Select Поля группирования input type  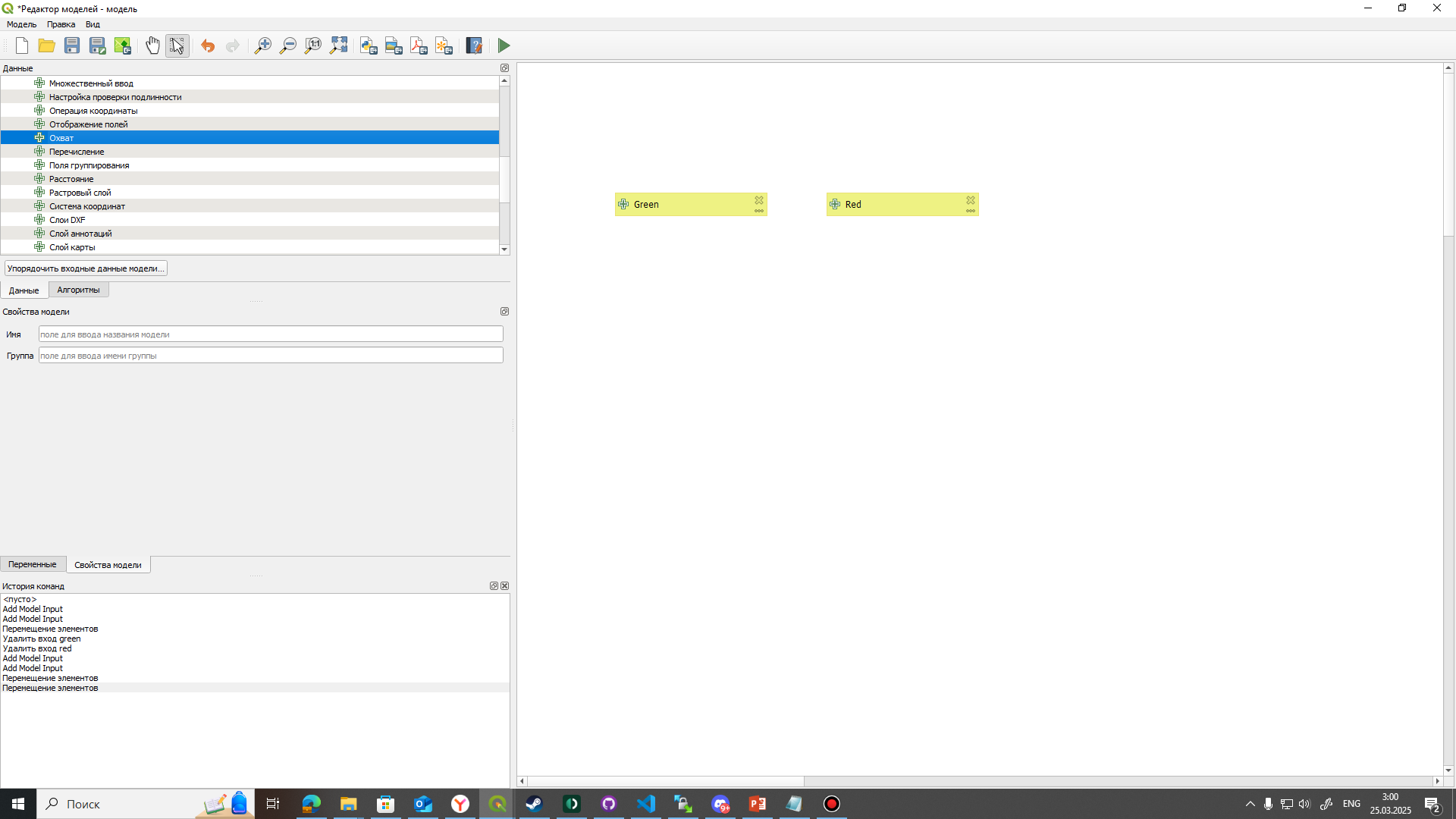[249, 165]
